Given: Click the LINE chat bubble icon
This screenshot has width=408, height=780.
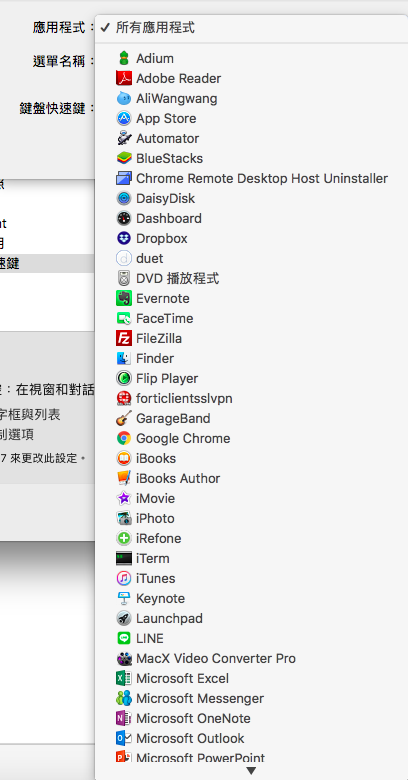Looking at the screenshot, I should coord(123,638).
